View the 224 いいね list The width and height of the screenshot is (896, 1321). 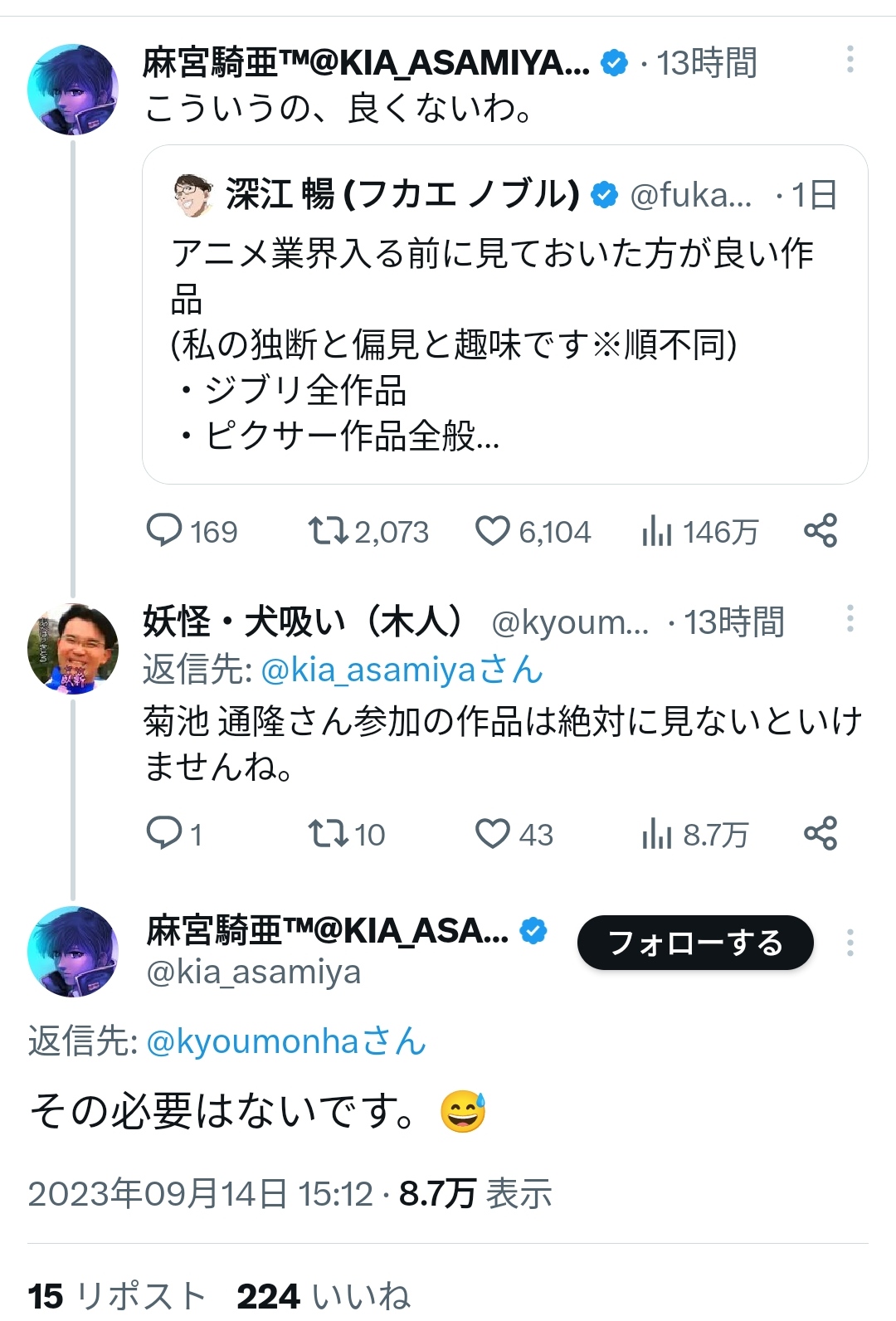pos(324,1296)
